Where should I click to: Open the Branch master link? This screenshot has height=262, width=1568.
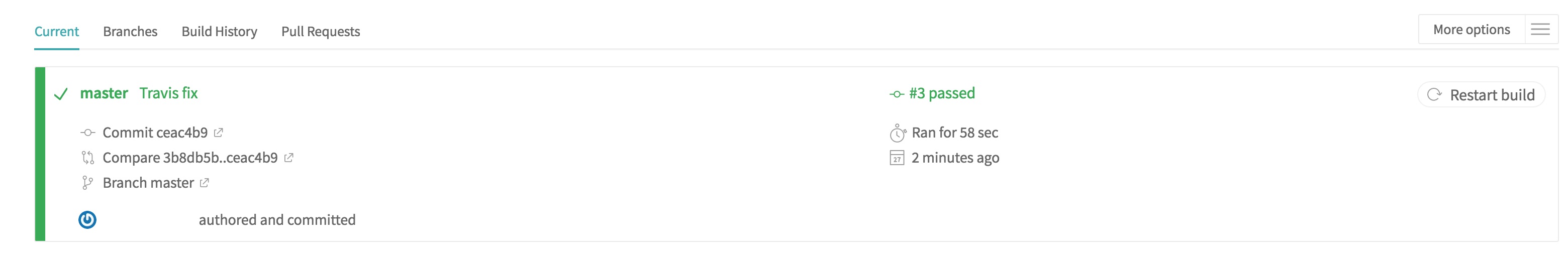click(148, 183)
